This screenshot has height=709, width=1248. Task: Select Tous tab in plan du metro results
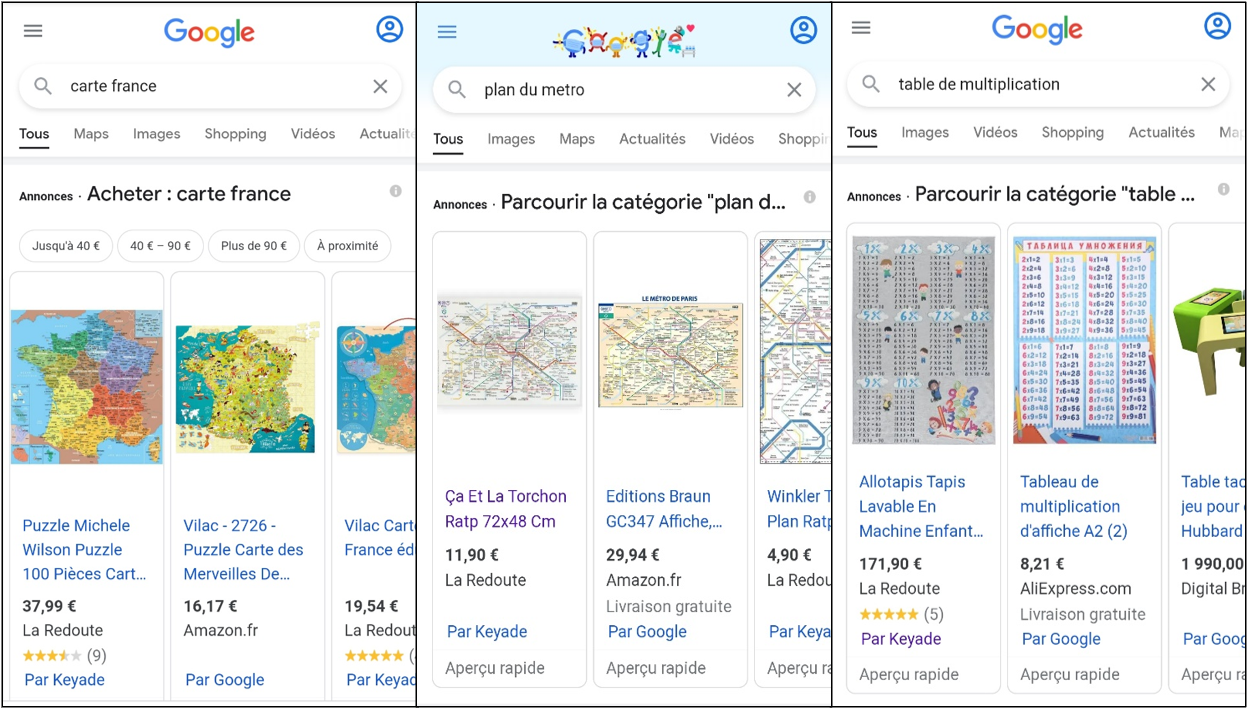tap(448, 139)
